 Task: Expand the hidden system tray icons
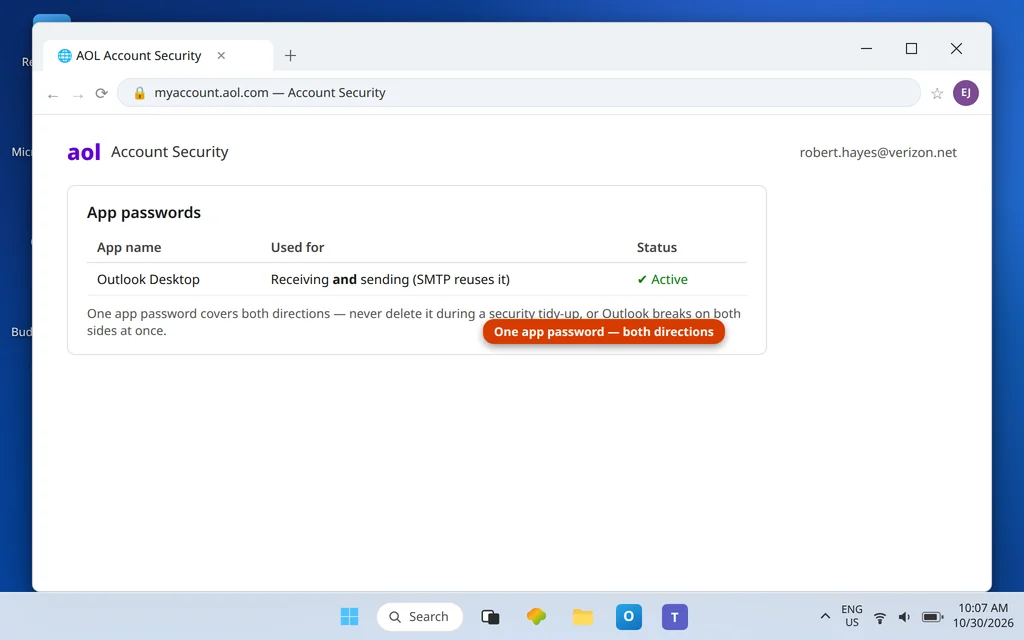(825, 616)
